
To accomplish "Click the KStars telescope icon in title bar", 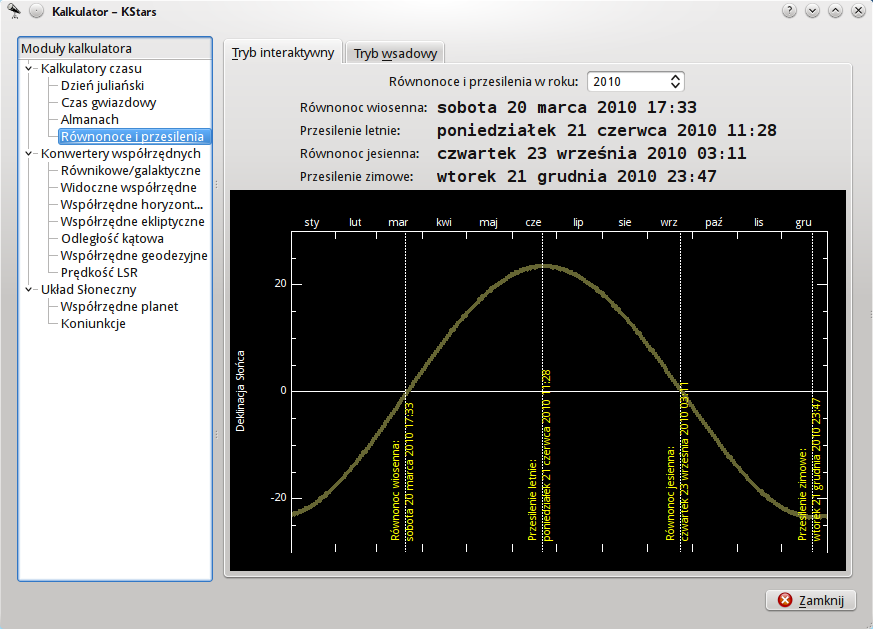I will point(13,11).
